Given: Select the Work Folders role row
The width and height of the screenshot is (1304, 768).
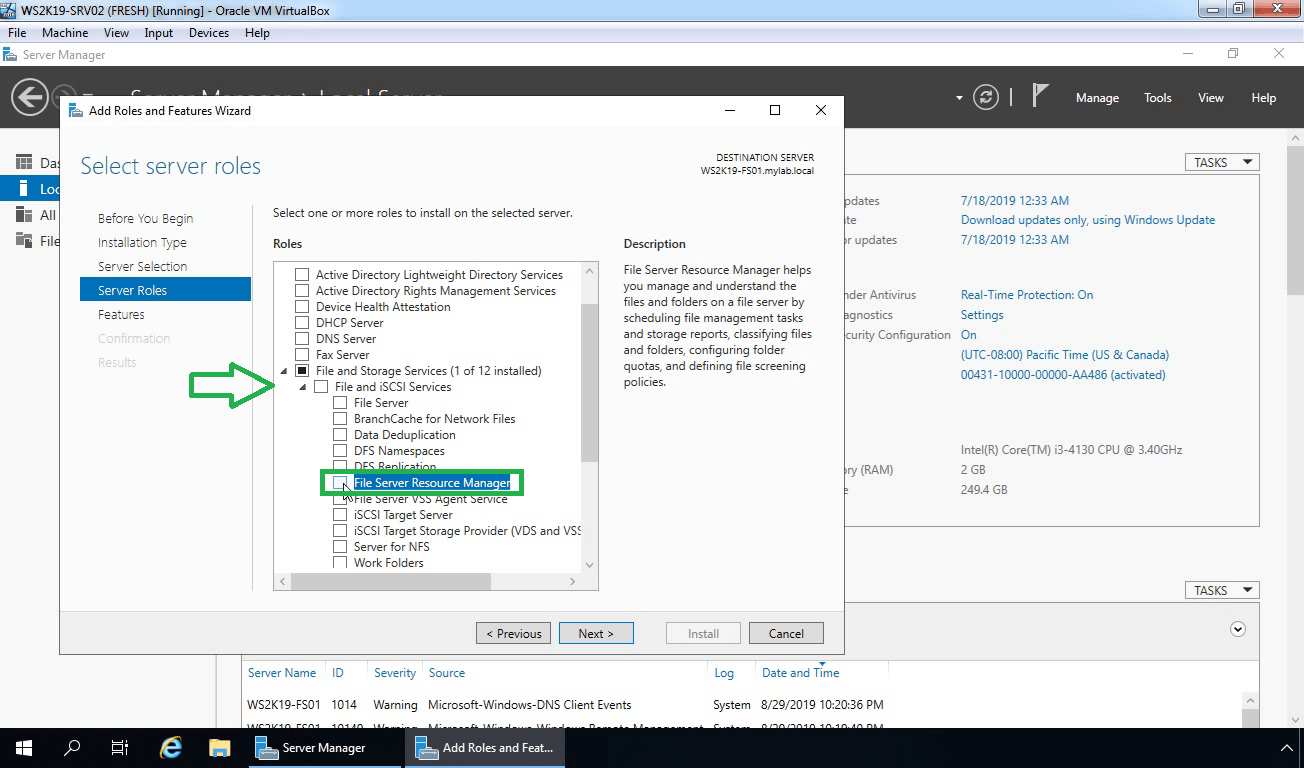Looking at the screenshot, I should [389, 563].
